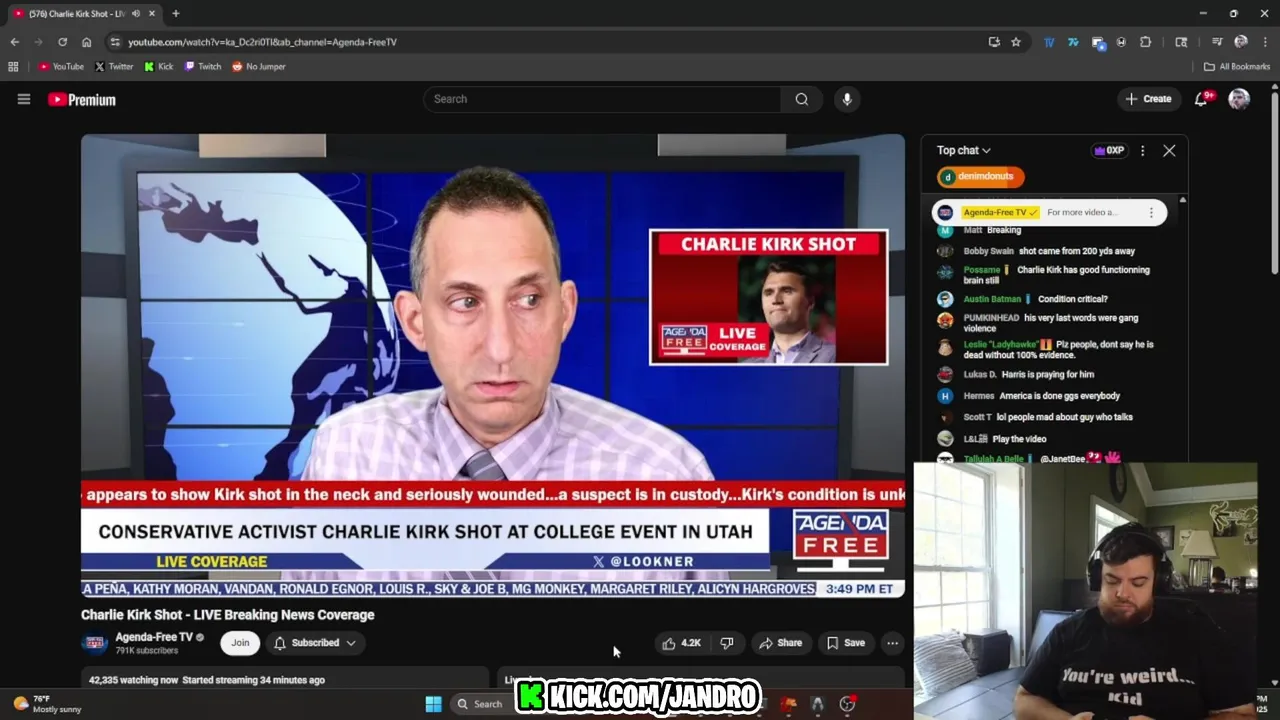Viewport: 1280px width, 720px height.
Task: Open the browser extensions puzzle menu
Action: coord(1145,42)
